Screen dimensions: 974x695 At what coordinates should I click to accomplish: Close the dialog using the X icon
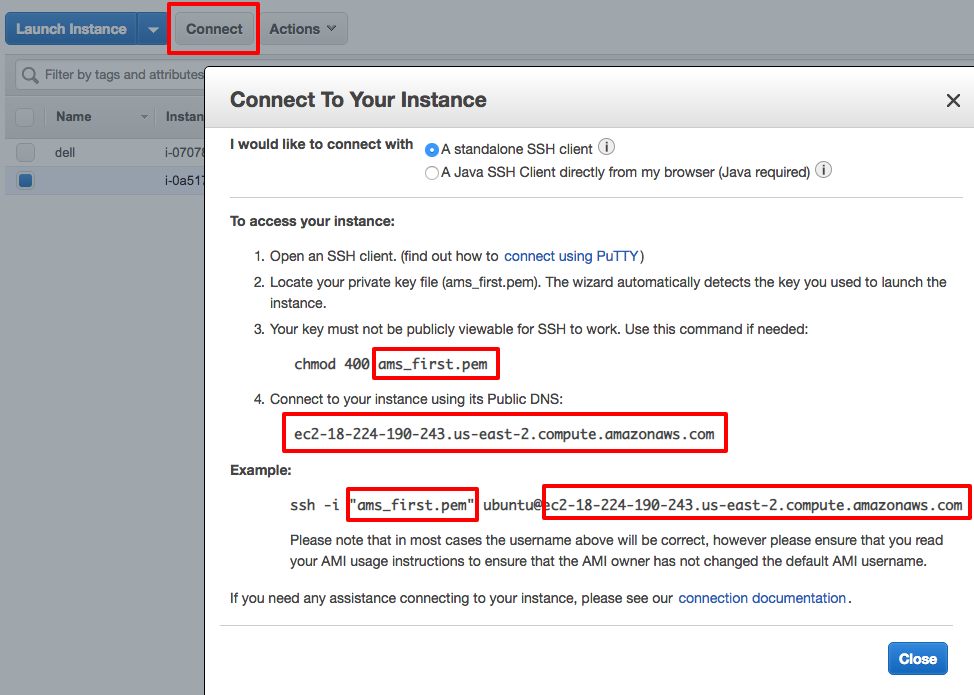point(953,101)
